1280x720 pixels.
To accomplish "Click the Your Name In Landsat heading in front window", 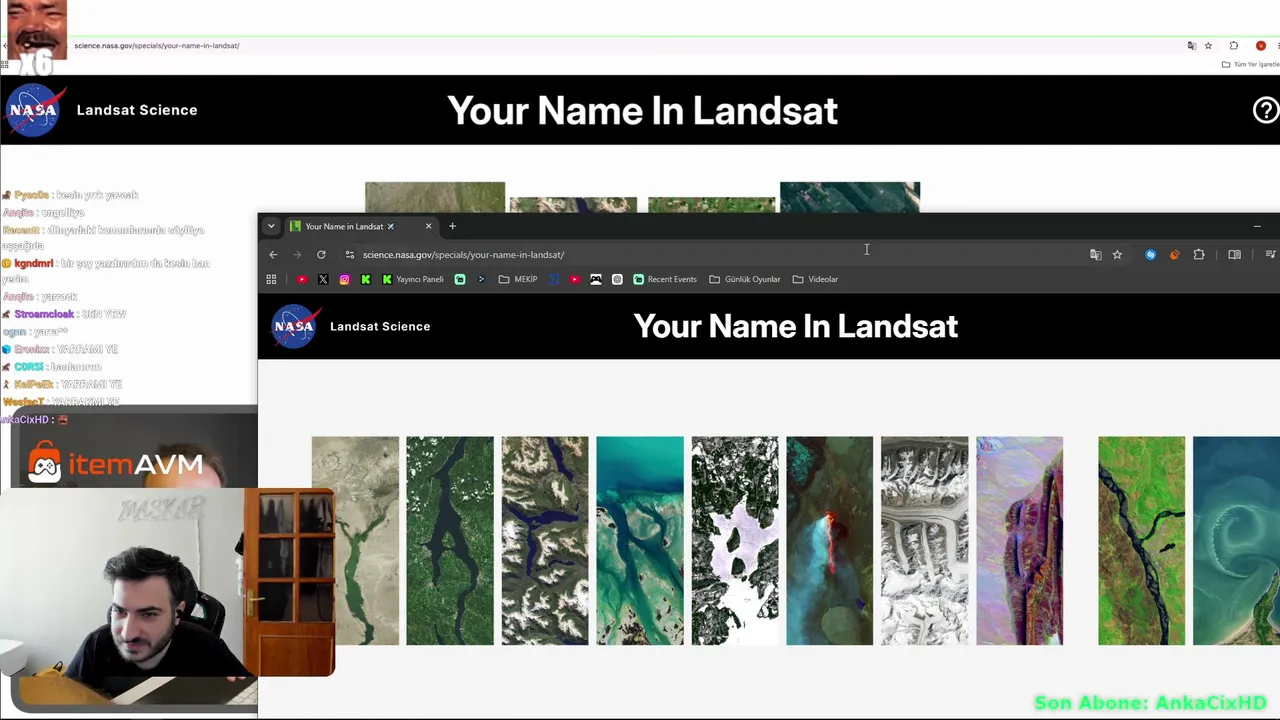I will click(x=796, y=326).
